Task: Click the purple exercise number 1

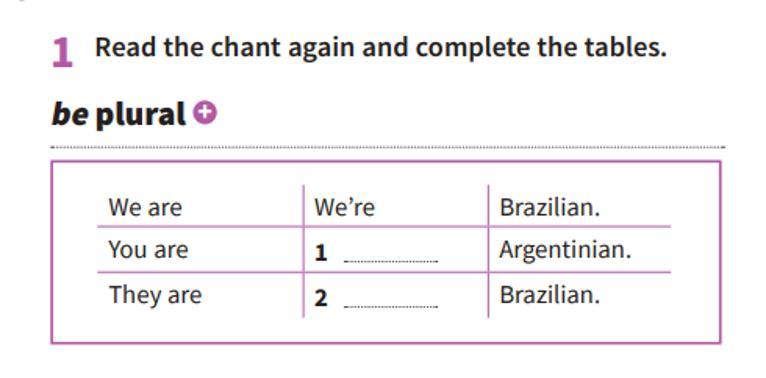Action: 62,53
